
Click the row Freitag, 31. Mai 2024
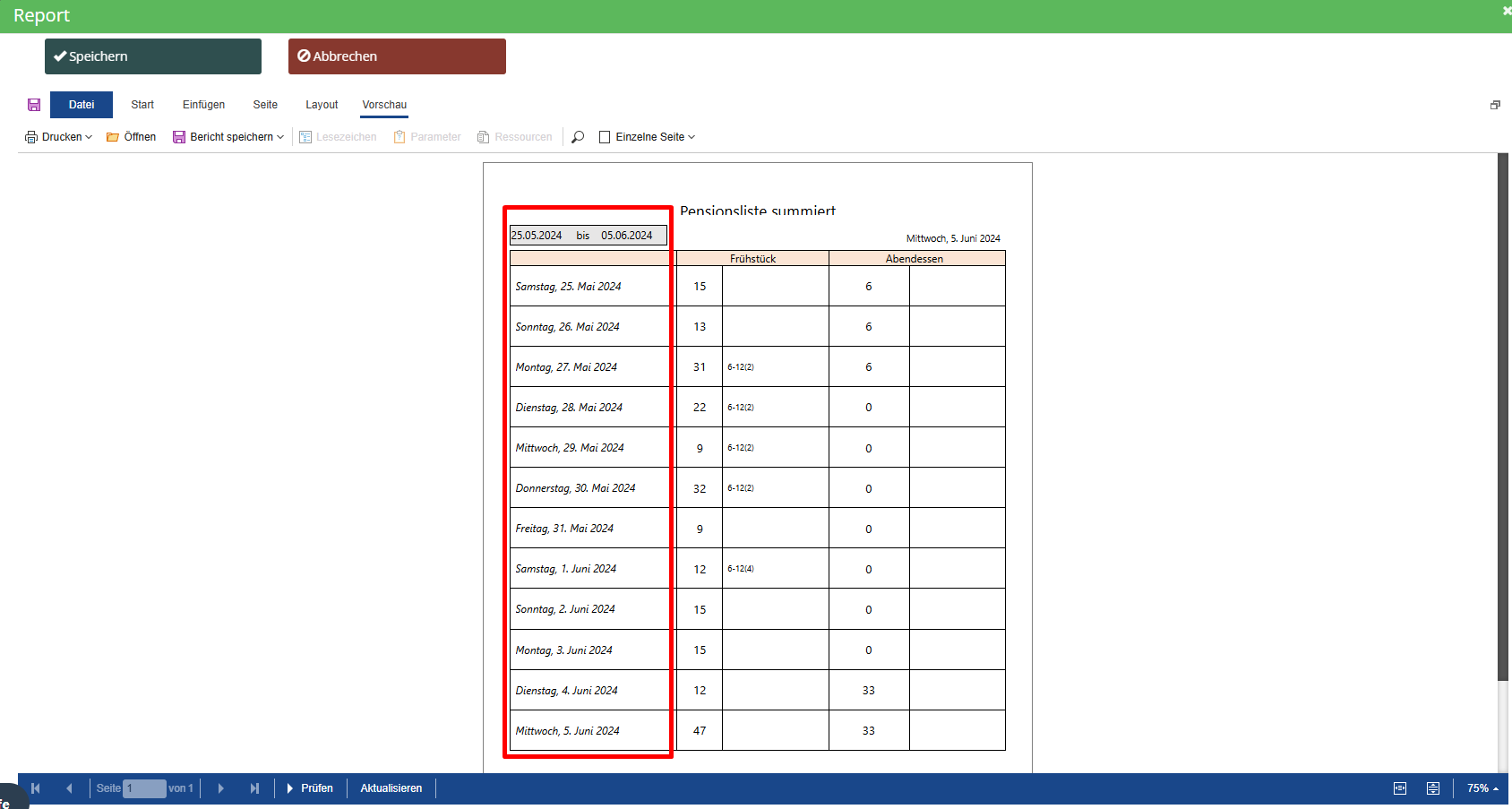point(758,529)
